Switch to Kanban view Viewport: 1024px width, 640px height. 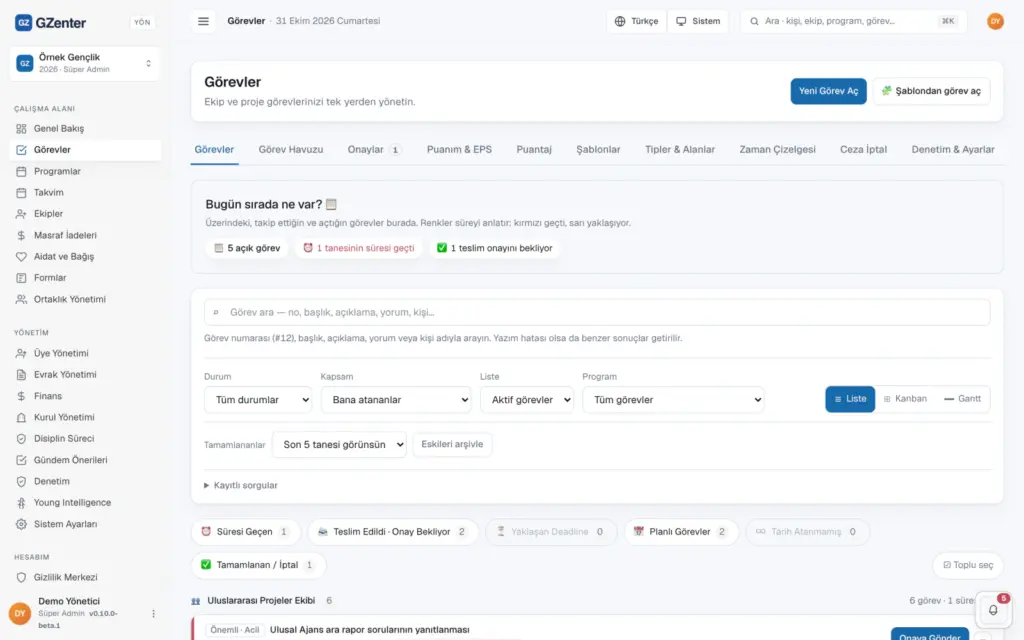(904, 399)
